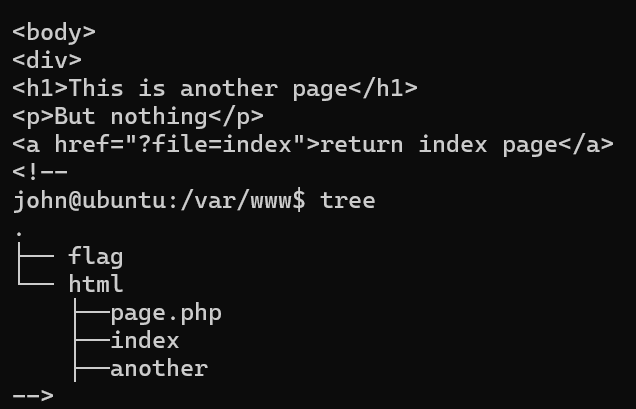Click the flag entry in the tree output

pos(96,256)
